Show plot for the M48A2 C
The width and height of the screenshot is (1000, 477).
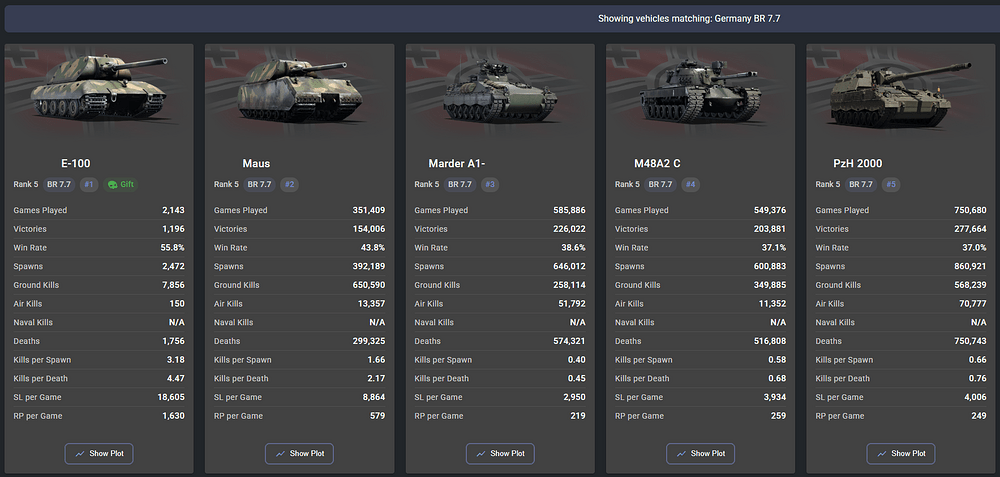coord(700,453)
